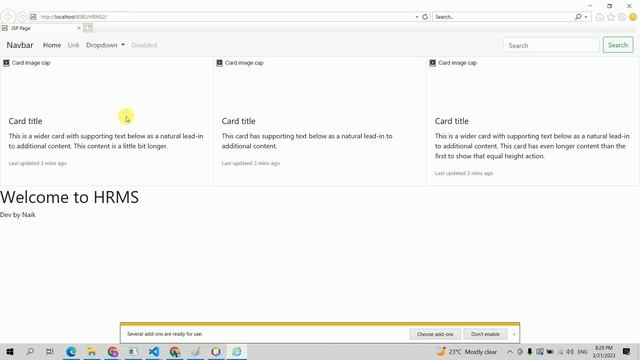The height and width of the screenshot is (360, 640).
Task: Click the smiley feedback icon
Action: [633, 17]
